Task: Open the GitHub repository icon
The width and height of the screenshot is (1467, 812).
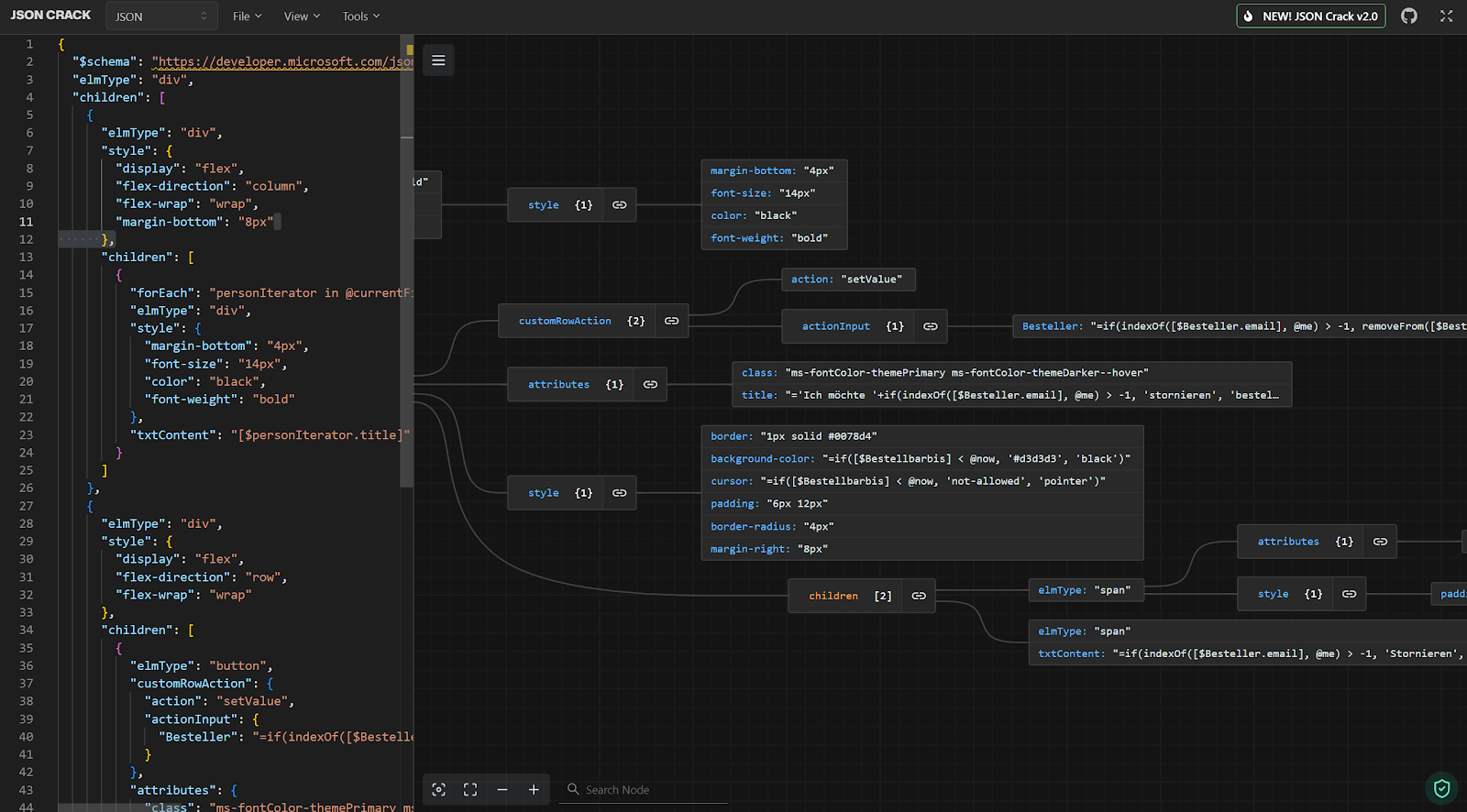Action: click(1409, 16)
